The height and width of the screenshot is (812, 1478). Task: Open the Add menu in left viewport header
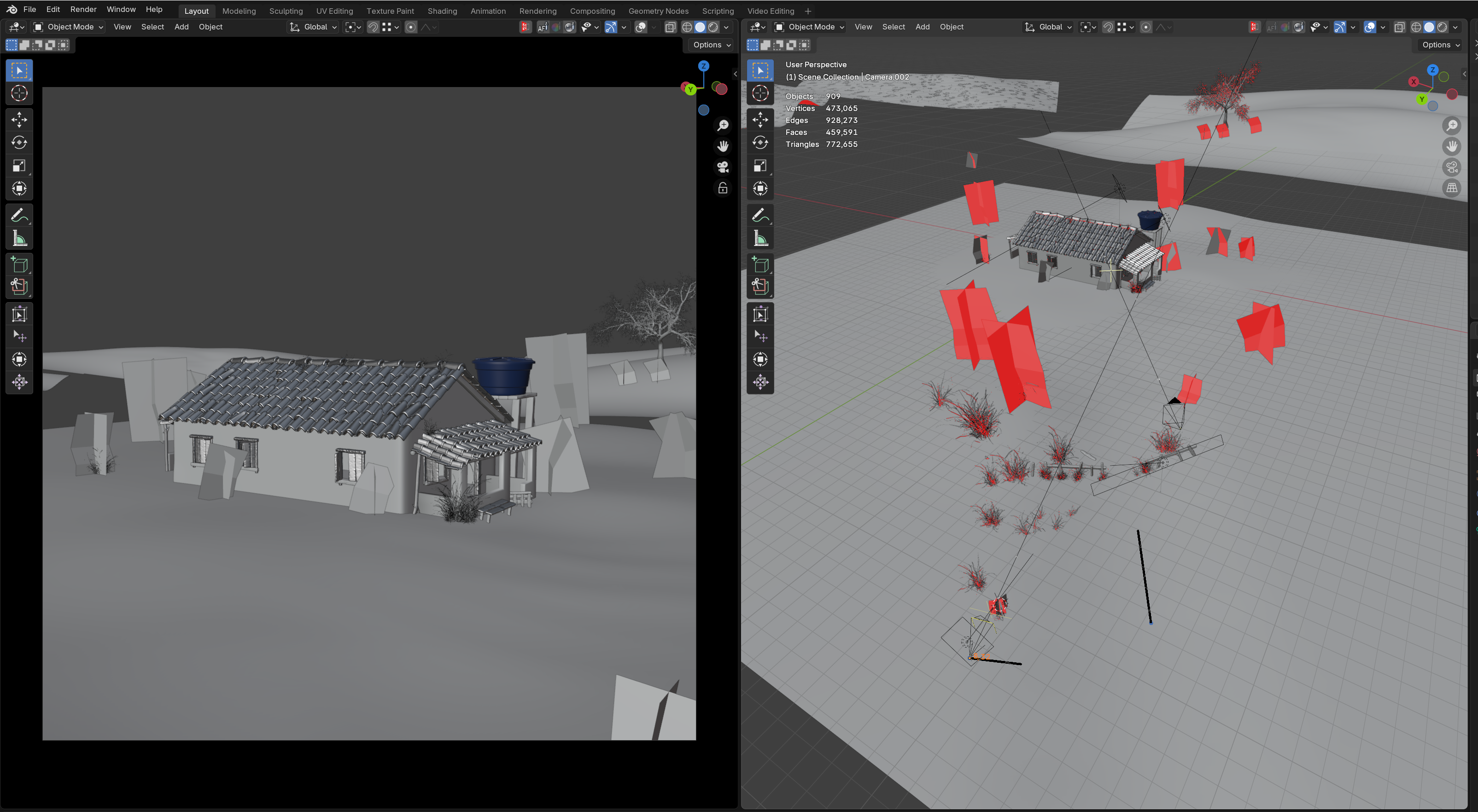point(181,27)
